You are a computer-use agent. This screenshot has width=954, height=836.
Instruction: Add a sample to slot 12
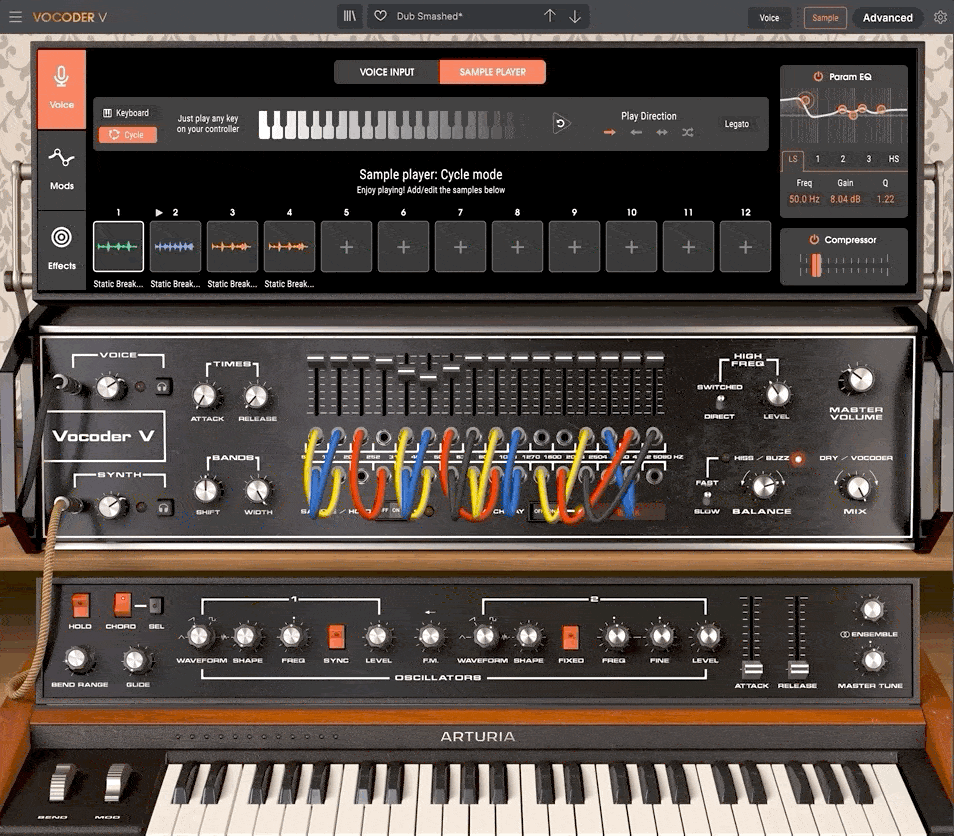745,246
